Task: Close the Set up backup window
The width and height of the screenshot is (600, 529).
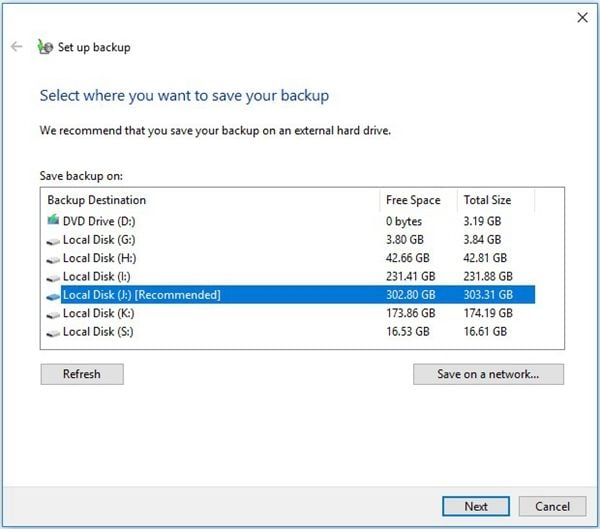Action: 582,17
